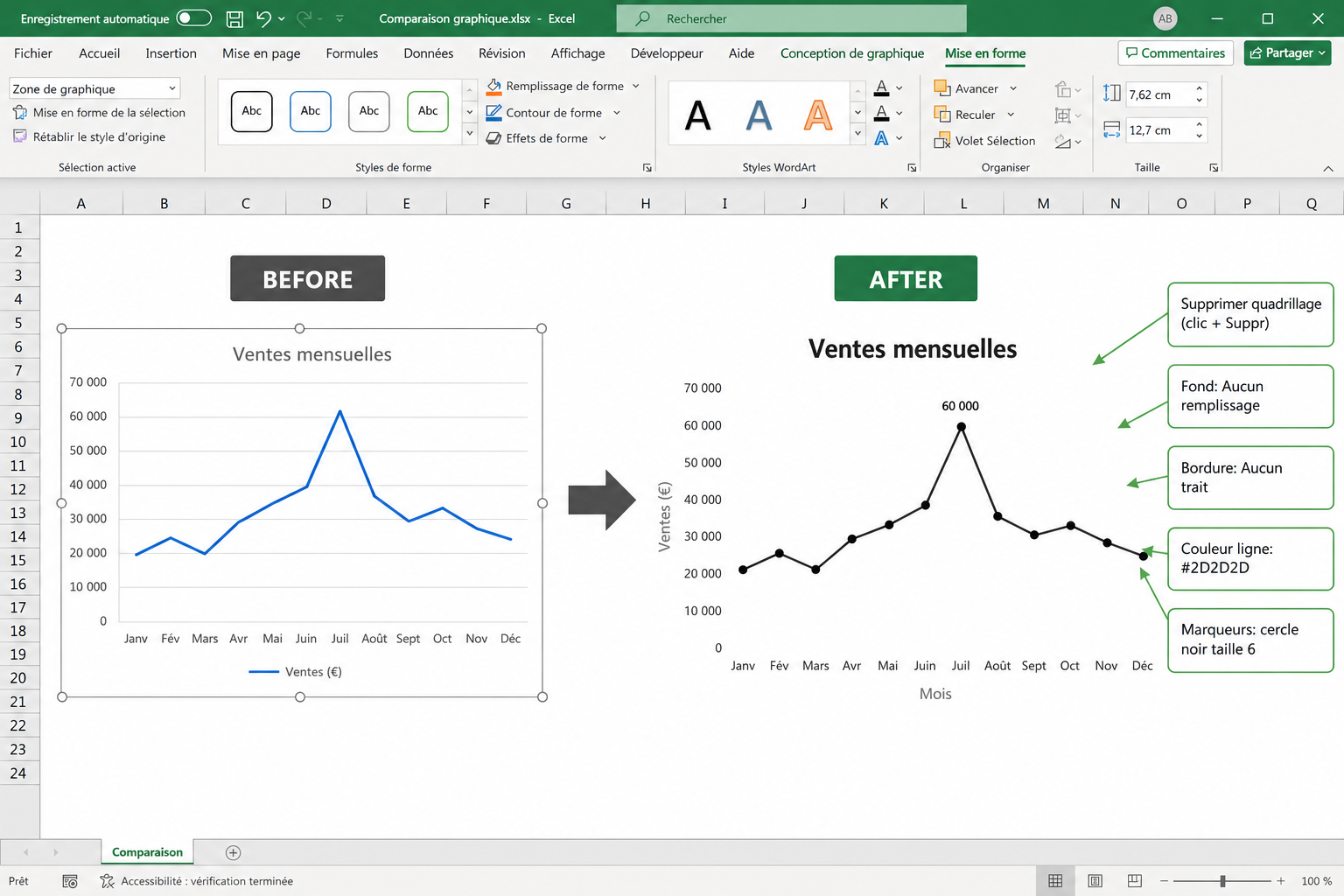Click the shape height field 7,62 cm

click(x=1158, y=94)
